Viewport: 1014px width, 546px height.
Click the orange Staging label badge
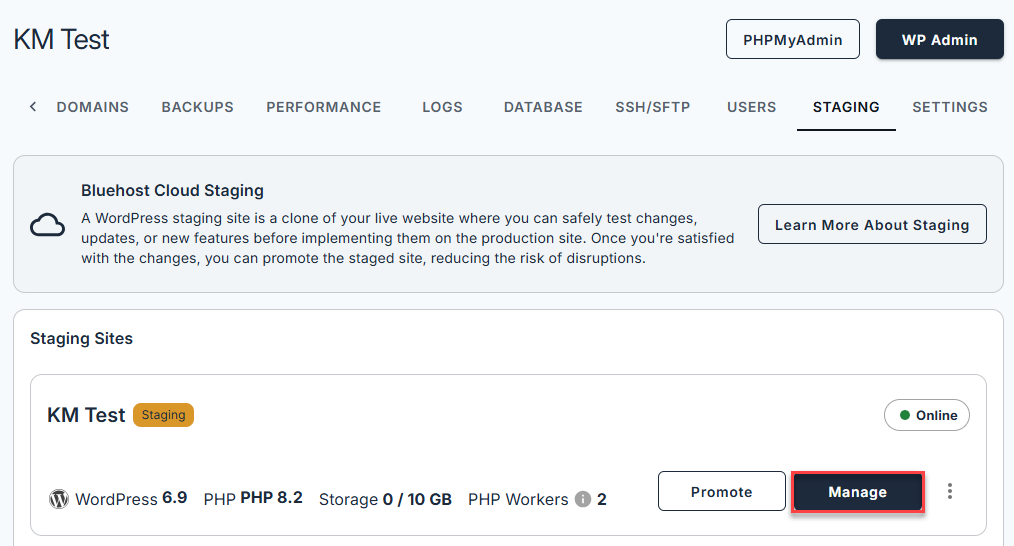tap(164, 415)
